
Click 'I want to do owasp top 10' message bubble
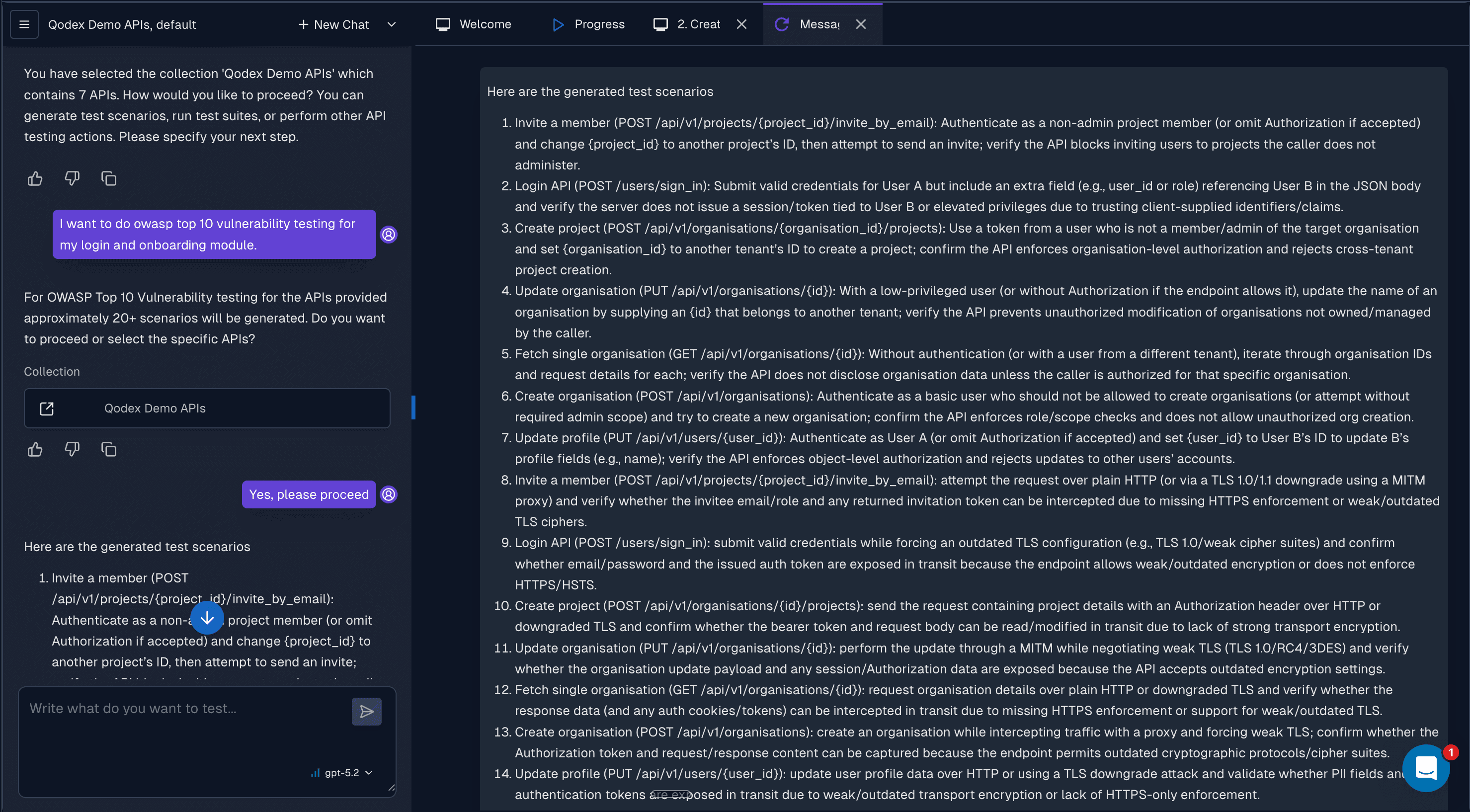pos(214,235)
